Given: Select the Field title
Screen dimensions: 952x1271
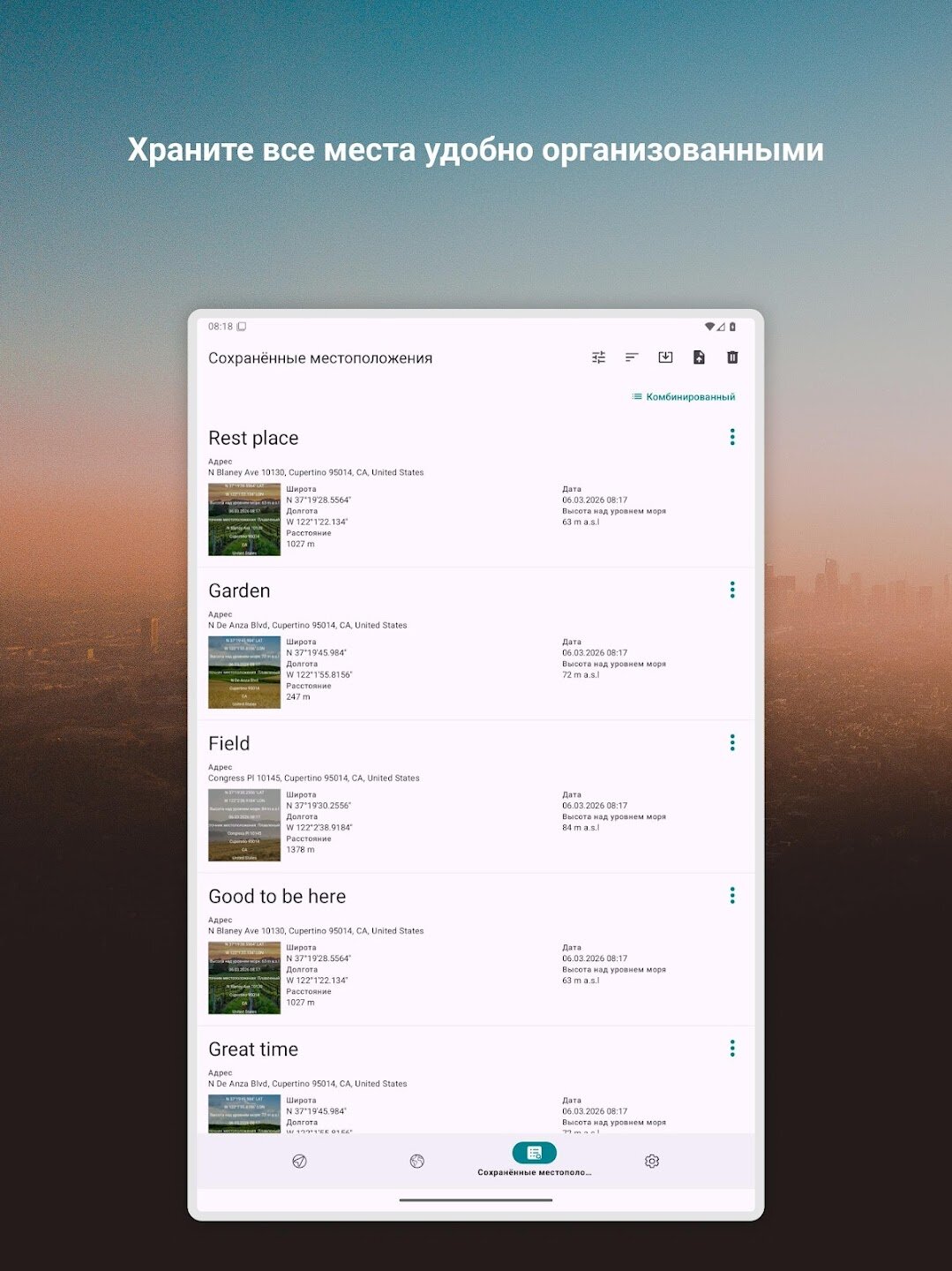Looking at the screenshot, I should tap(229, 743).
